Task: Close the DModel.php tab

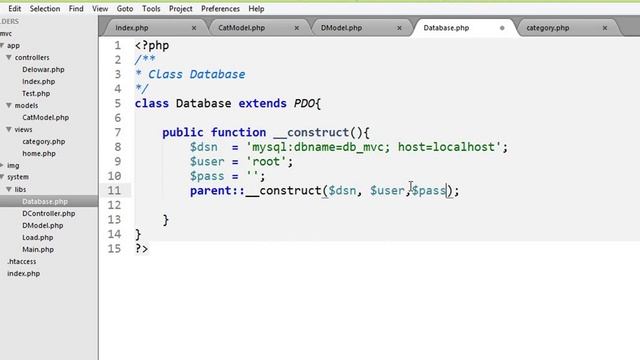Action: click(x=399, y=28)
